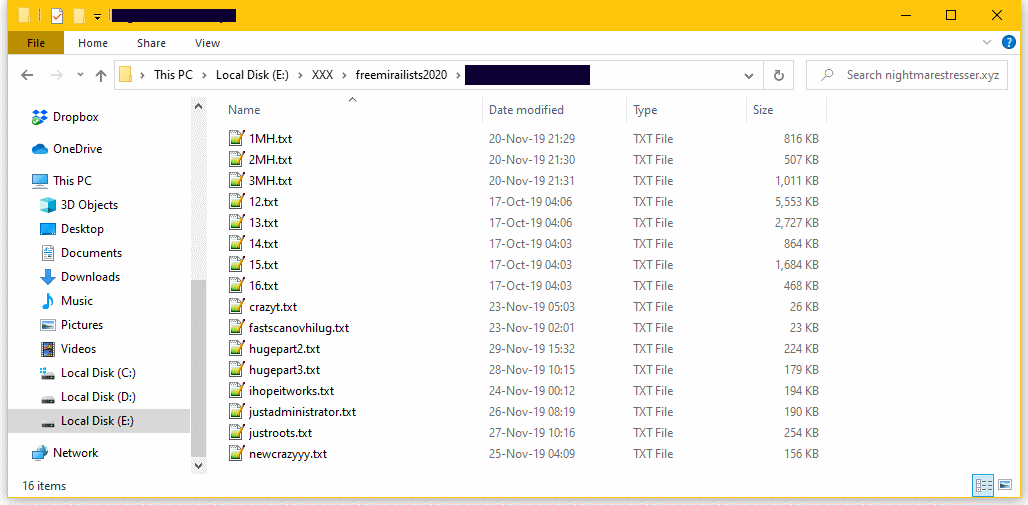Sort files by Date modified column

[526, 110]
